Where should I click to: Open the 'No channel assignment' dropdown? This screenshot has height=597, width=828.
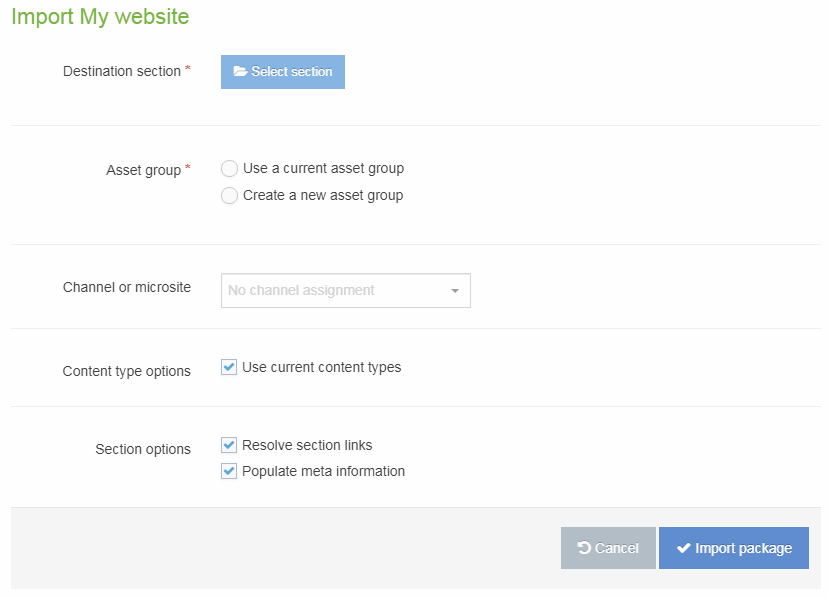pyautogui.click(x=345, y=290)
